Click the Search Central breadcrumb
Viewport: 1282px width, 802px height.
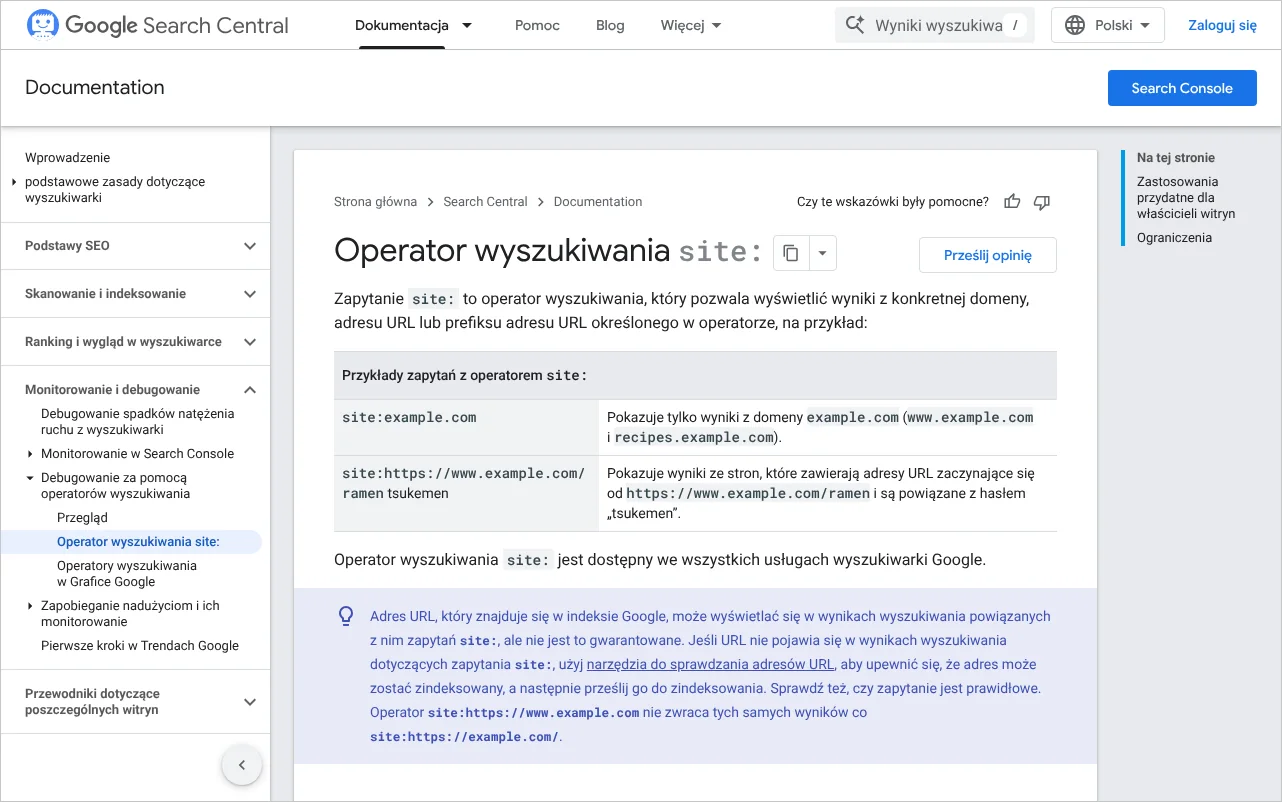coord(485,202)
